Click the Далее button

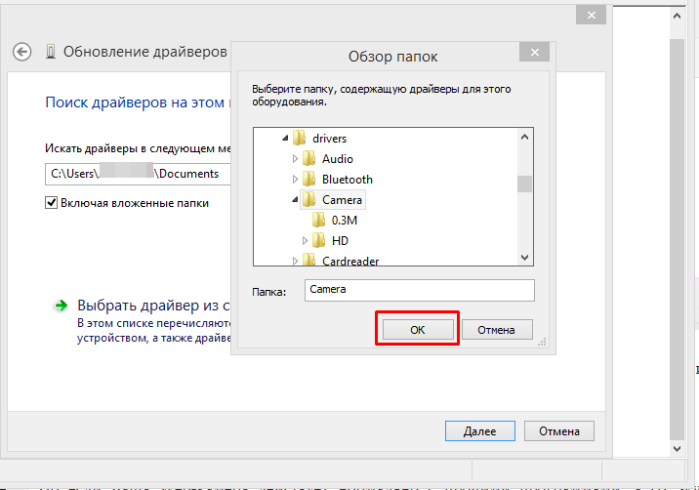[480, 431]
